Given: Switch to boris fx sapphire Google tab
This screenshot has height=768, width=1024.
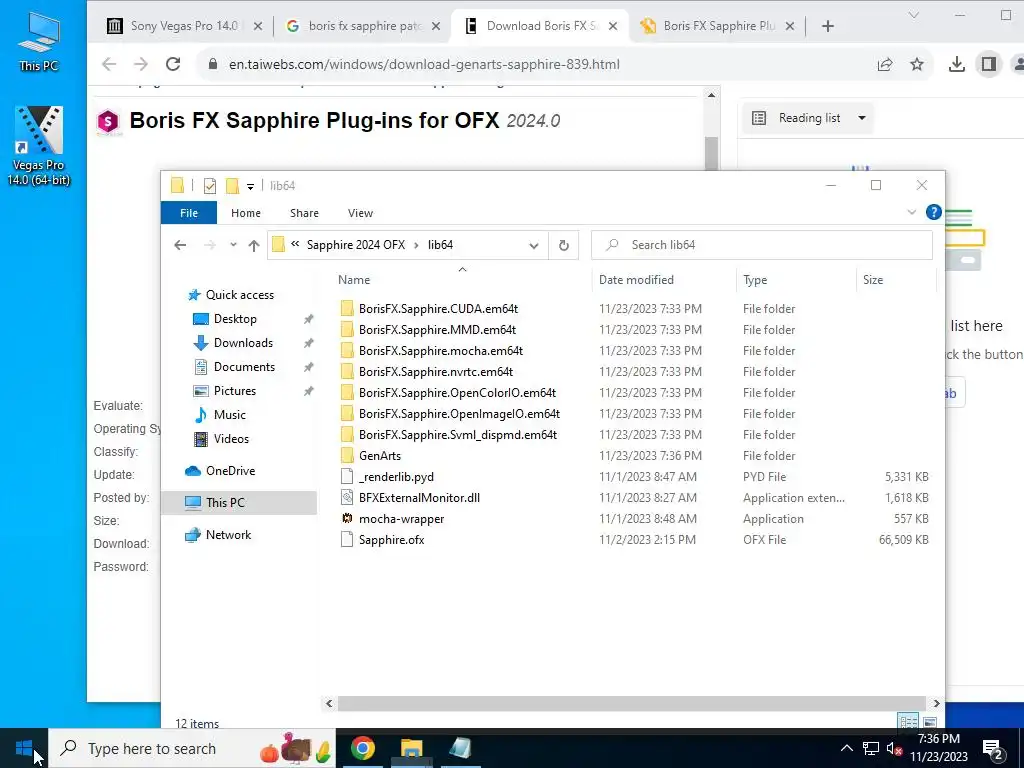Looking at the screenshot, I should tap(364, 26).
